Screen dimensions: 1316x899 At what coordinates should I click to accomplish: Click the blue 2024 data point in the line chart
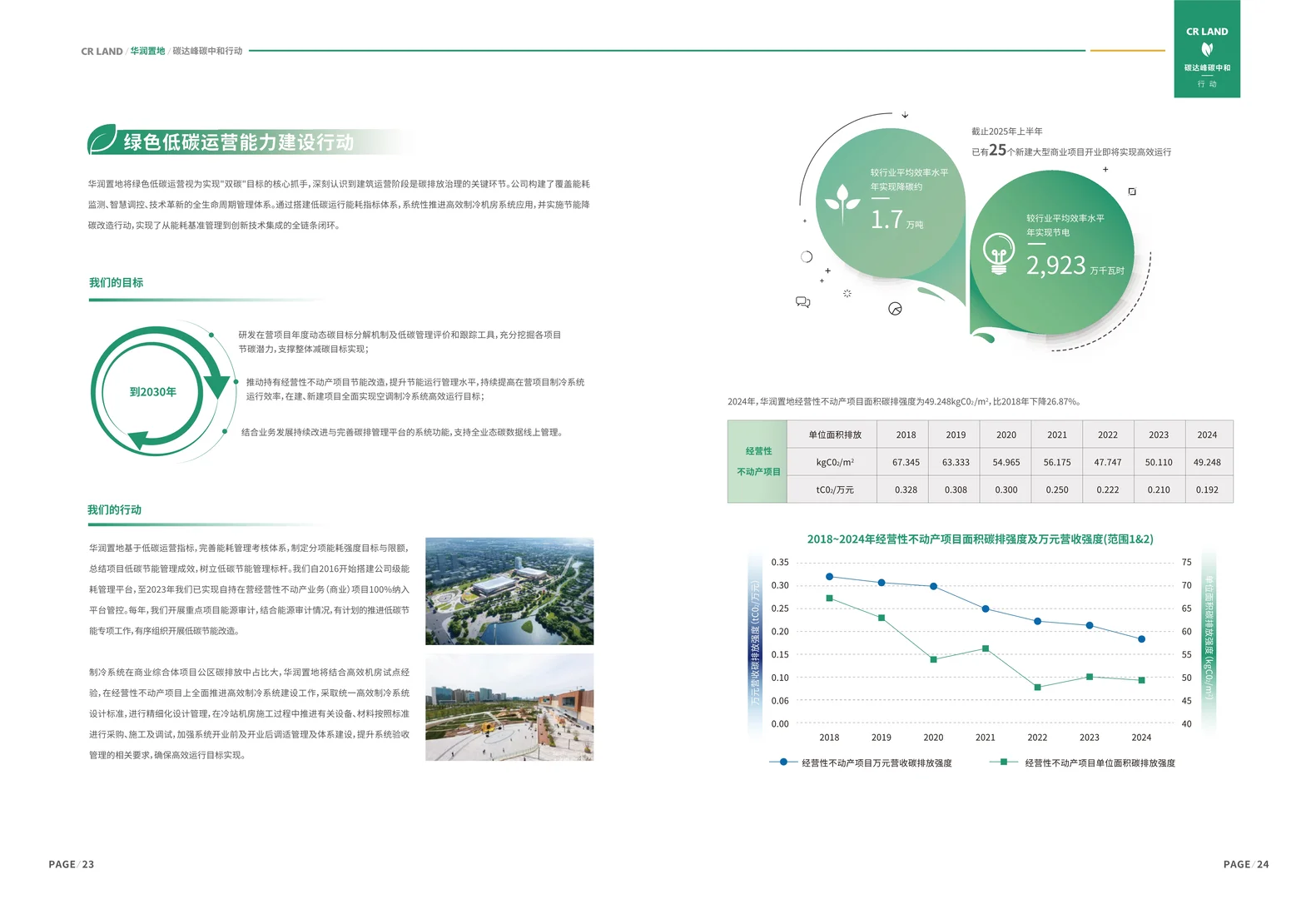click(1141, 639)
